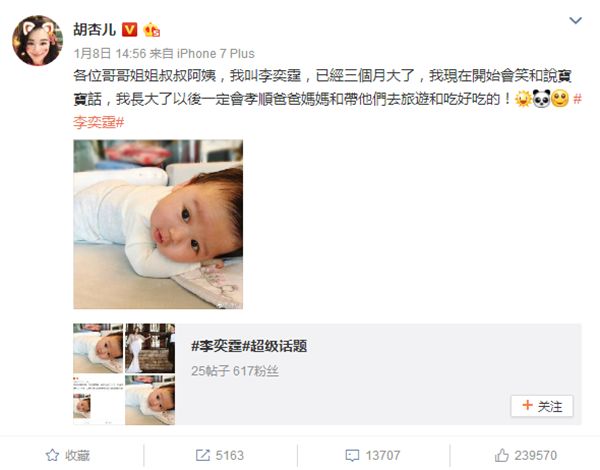Open the 1月8日 14:56 timestamp link
The image size is (600, 470).
point(110,53)
